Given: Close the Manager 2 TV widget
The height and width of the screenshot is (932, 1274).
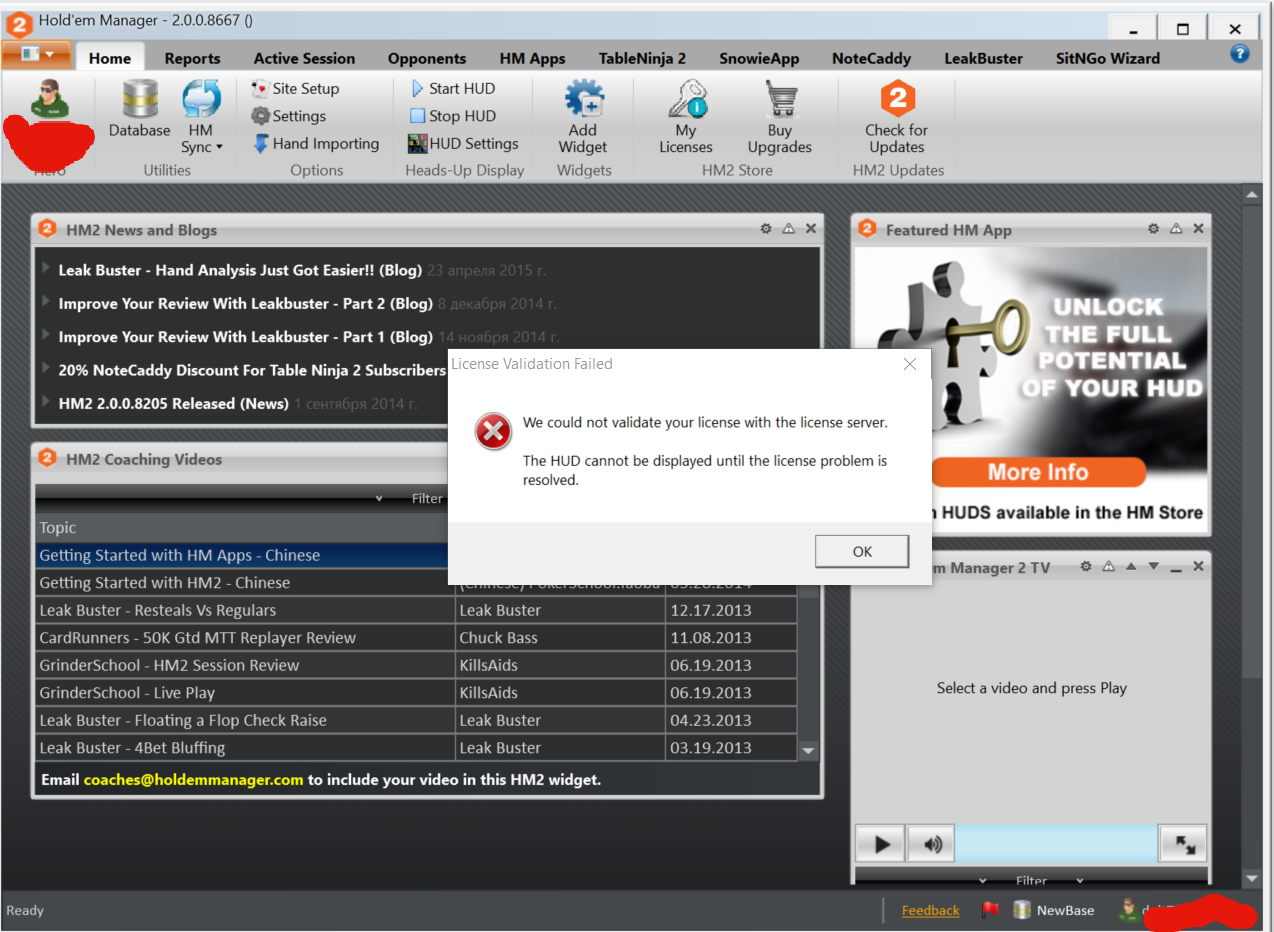Looking at the screenshot, I should 1198,567.
